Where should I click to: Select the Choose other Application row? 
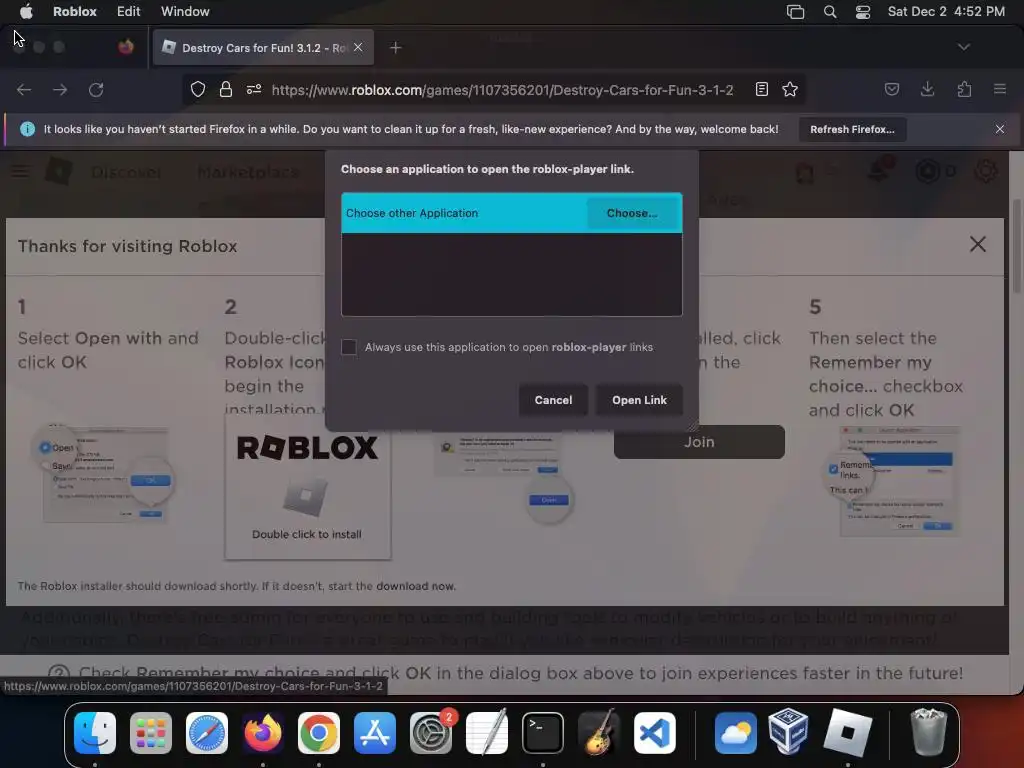[511, 213]
